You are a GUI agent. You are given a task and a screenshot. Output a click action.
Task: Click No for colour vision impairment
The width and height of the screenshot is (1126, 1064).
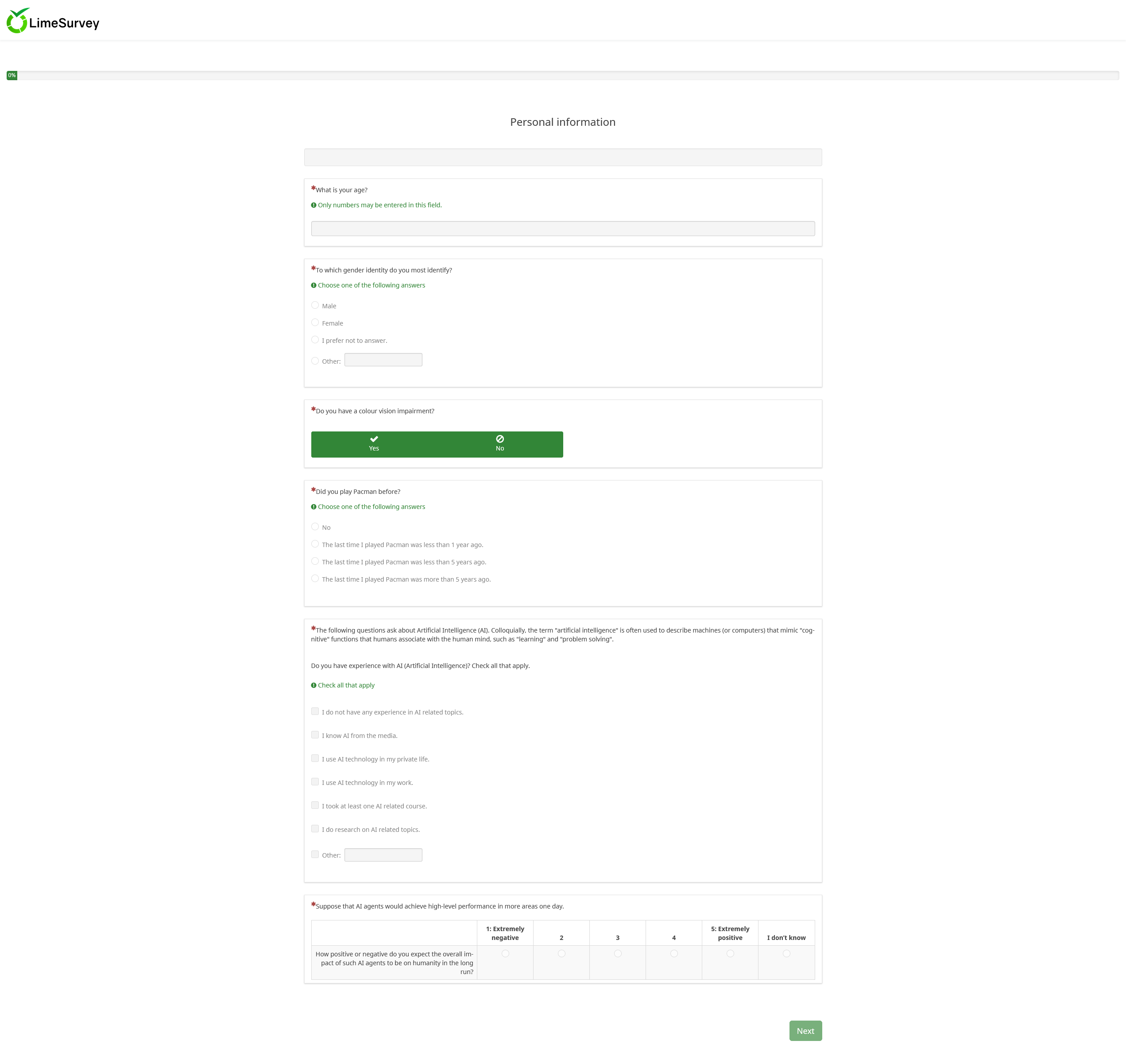click(499, 444)
